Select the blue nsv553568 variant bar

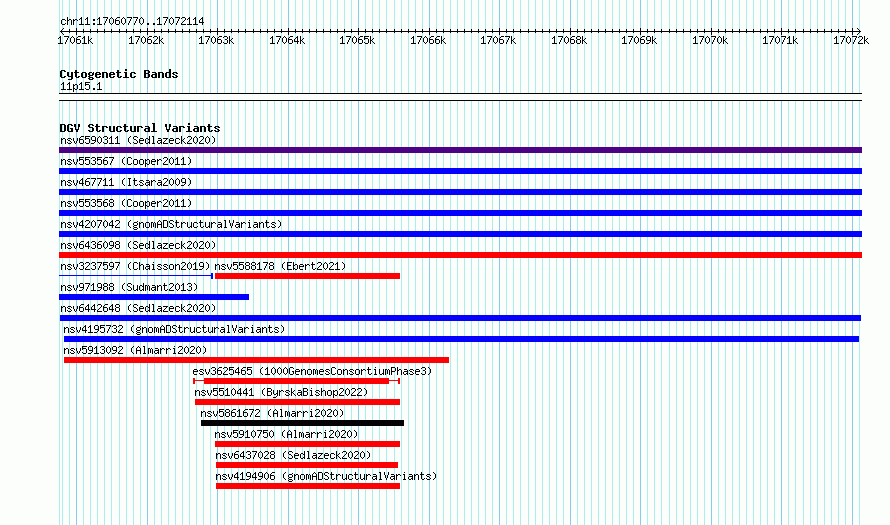coord(460,213)
